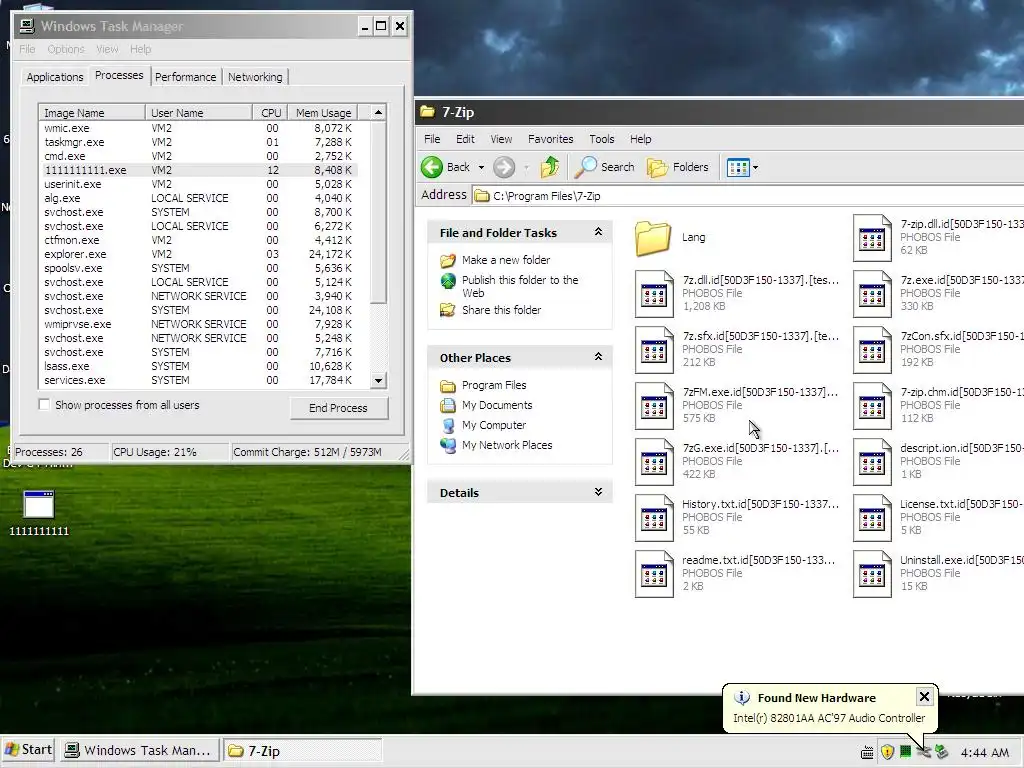This screenshot has height=768, width=1024.
Task: Click the Start button
Action: (29, 750)
